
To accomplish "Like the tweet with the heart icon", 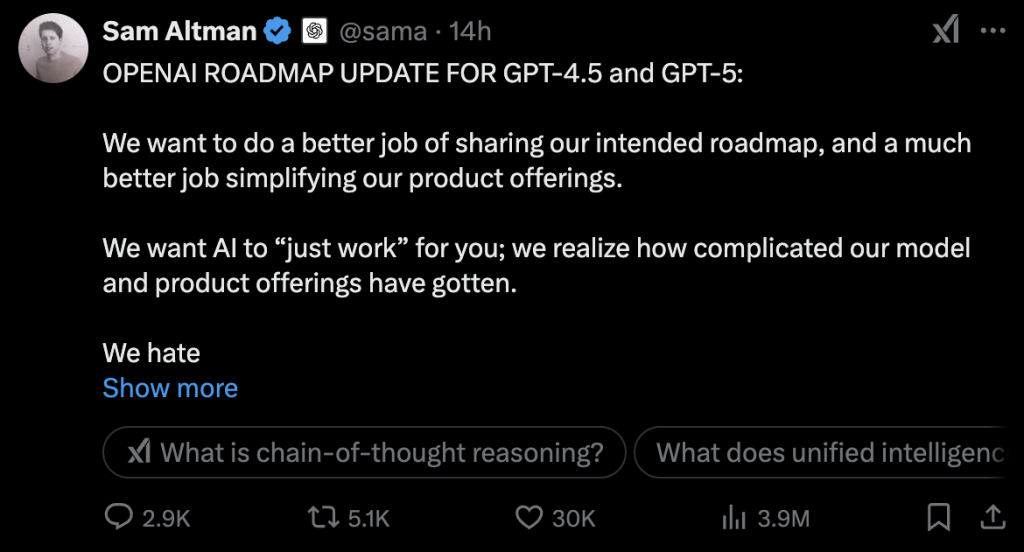I will [x=528, y=517].
